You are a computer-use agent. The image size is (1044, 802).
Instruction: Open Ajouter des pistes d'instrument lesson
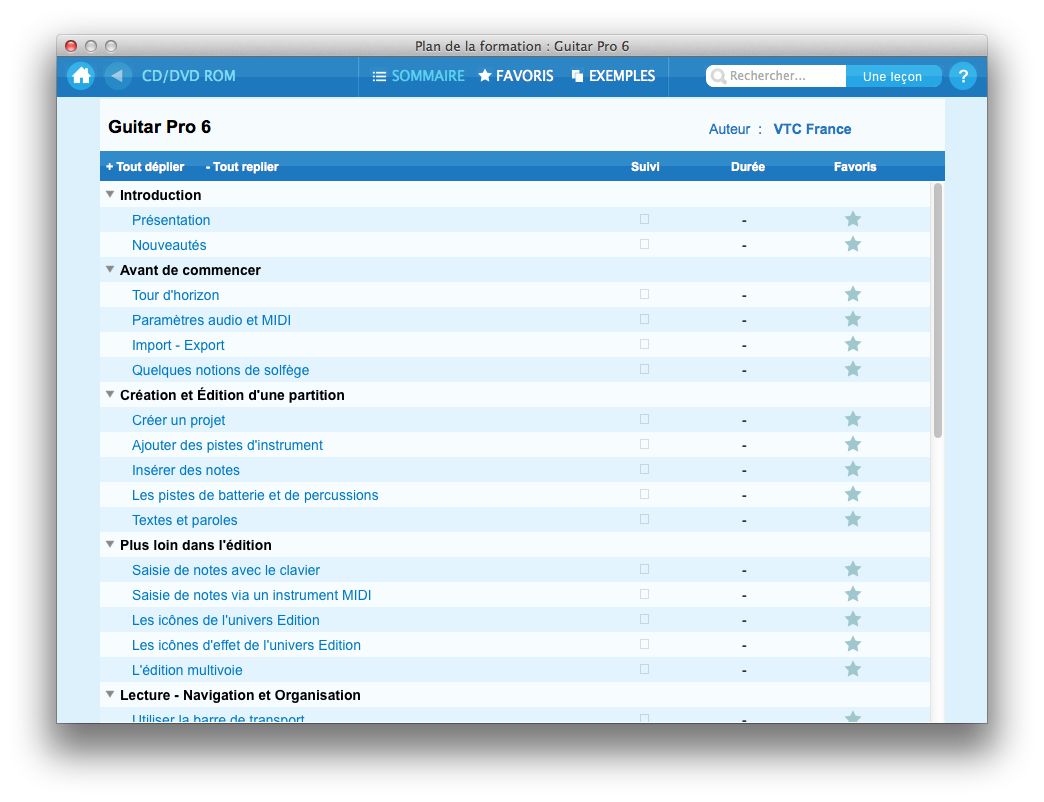pyautogui.click(x=227, y=445)
